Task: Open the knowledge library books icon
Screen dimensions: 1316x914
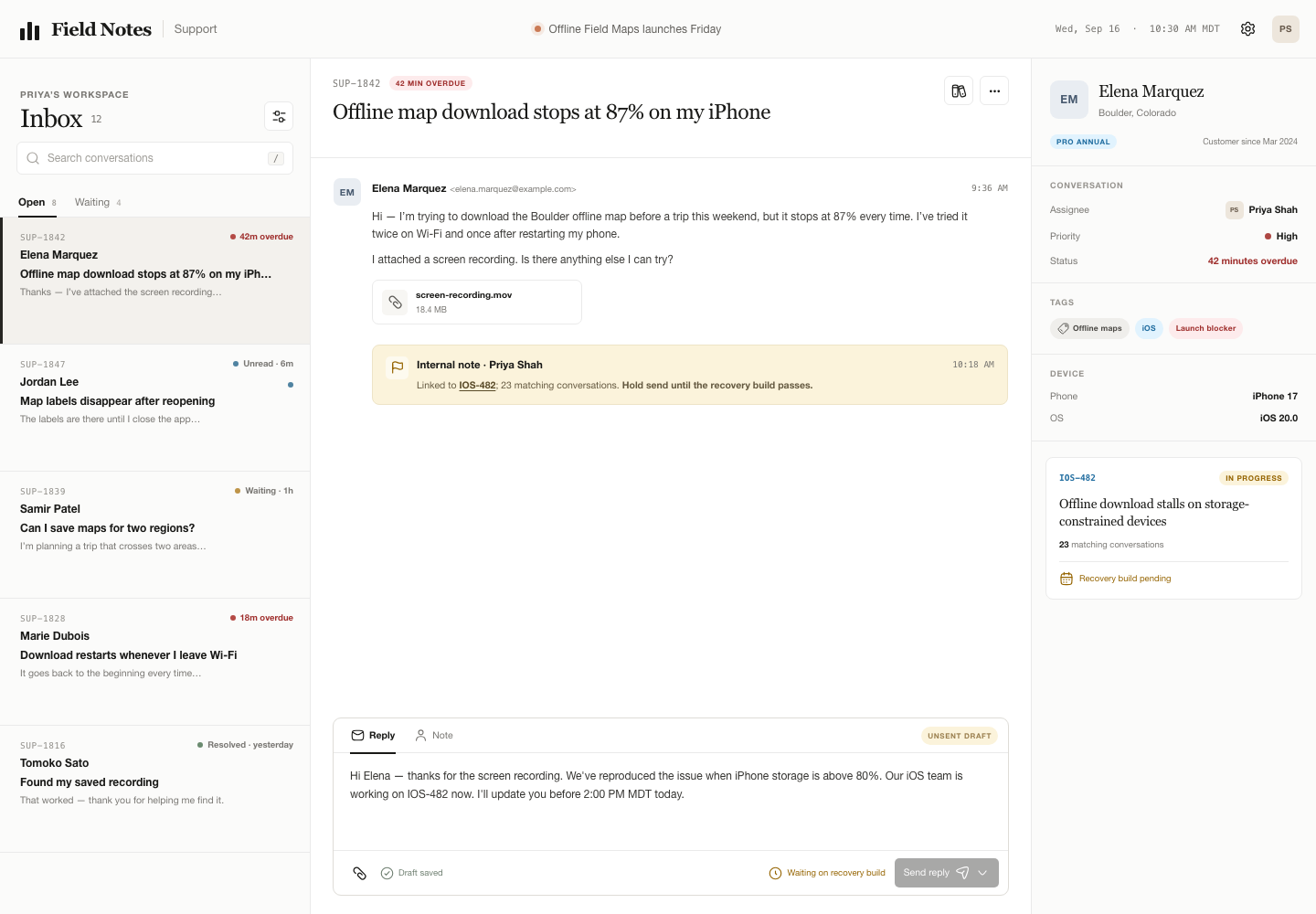Action: [x=959, y=90]
